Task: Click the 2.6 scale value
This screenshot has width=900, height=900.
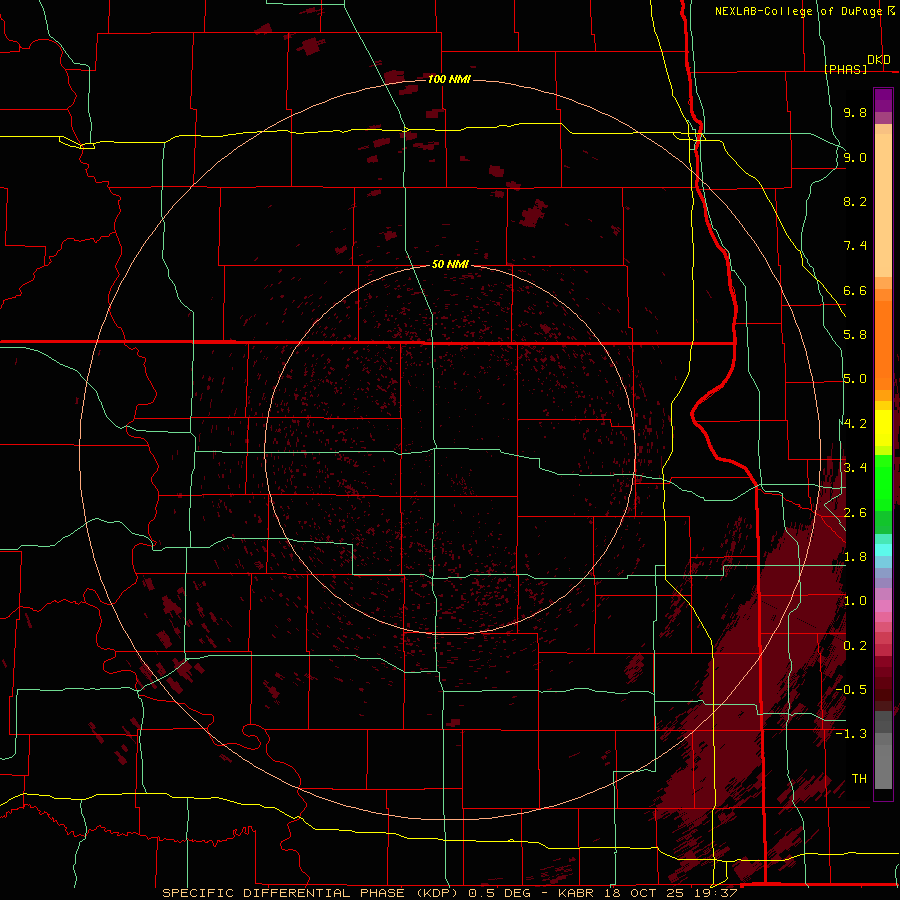Action: pos(855,513)
